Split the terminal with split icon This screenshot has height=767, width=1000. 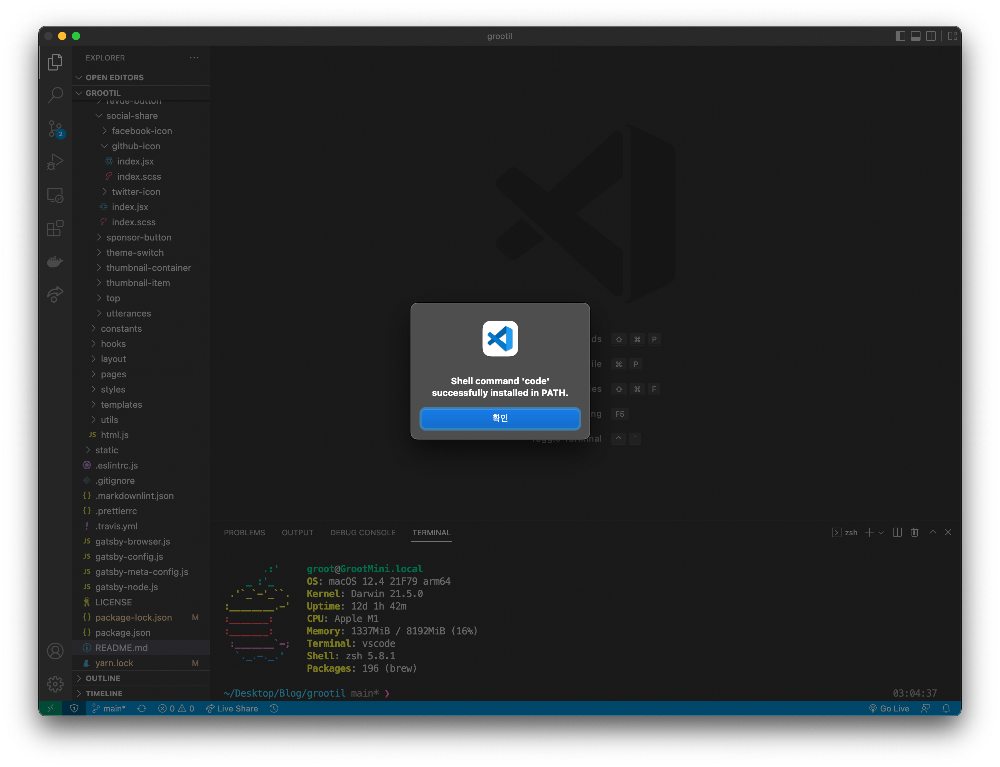click(x=897, y=532)
